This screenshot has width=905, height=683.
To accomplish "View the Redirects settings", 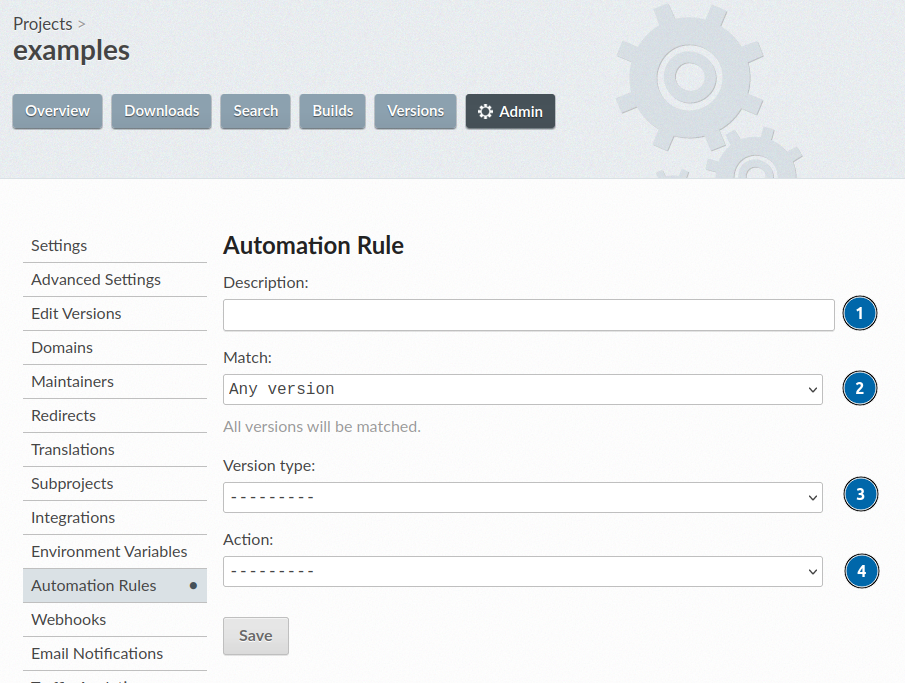I will click(x=63, y=415).
